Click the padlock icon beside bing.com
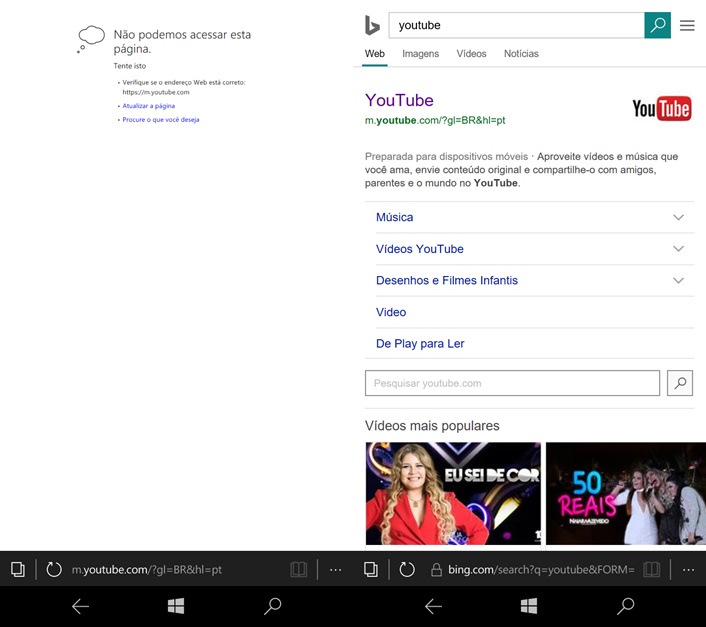 coord(436,570)
